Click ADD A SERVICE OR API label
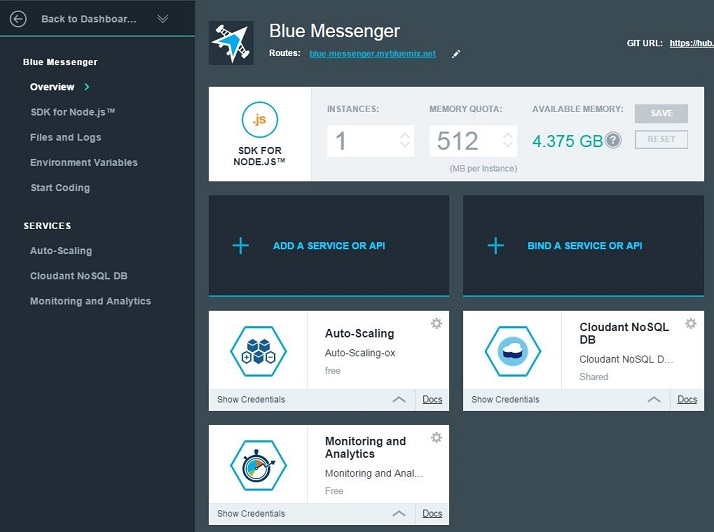 click(329, 246)
